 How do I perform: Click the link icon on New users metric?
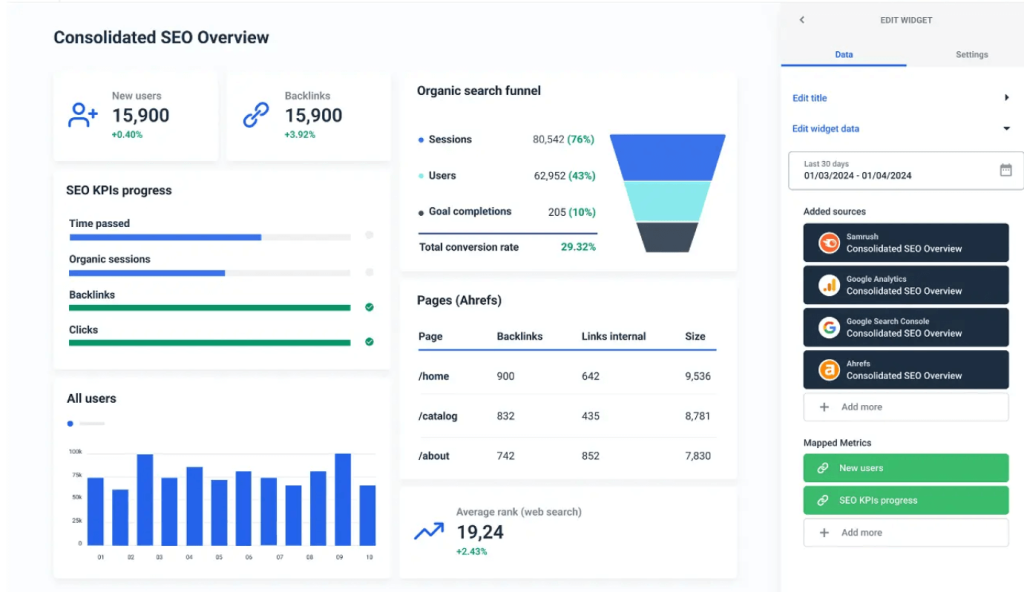pyautogui.click(x=823, y=468)
